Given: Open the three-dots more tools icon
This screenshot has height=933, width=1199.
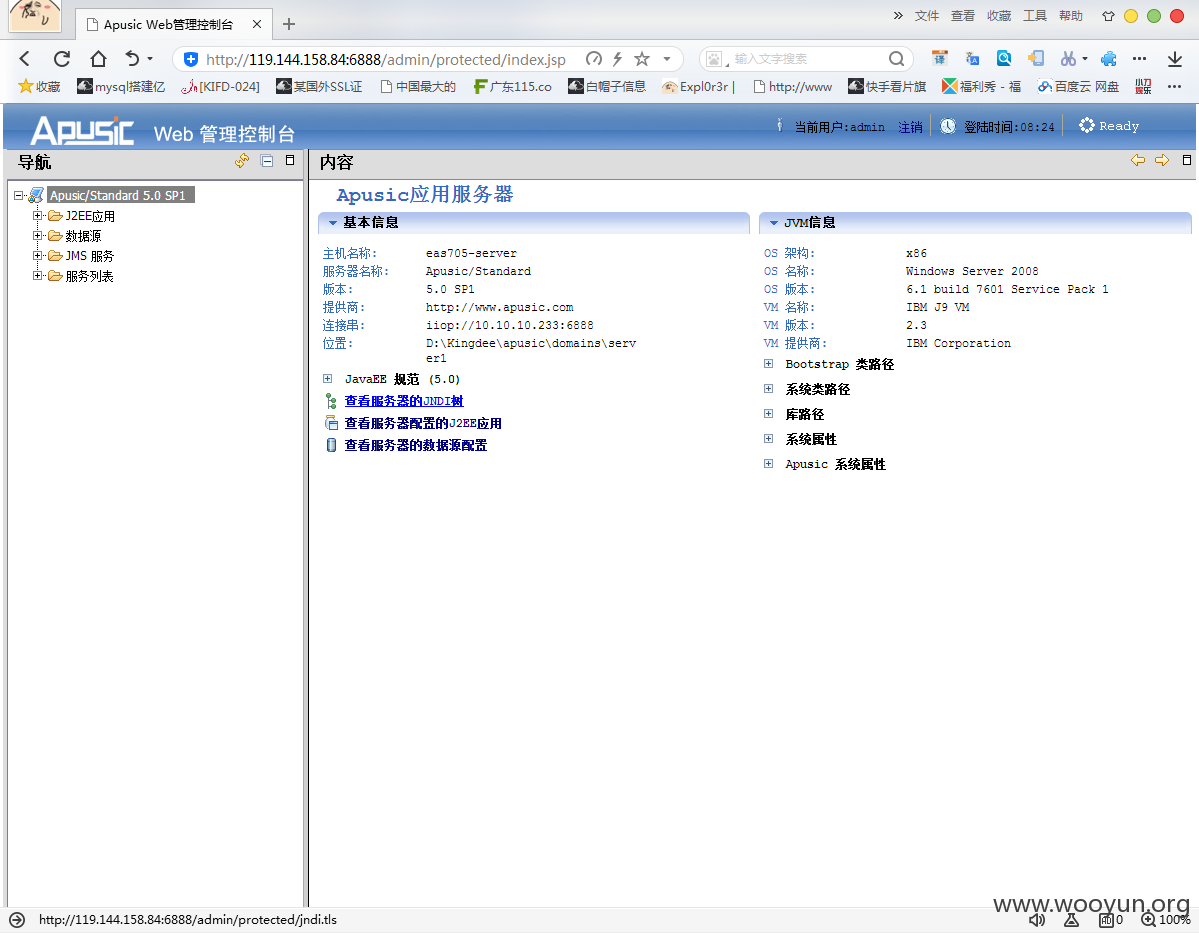Looking at the screenshot, I should point(1139,59).
